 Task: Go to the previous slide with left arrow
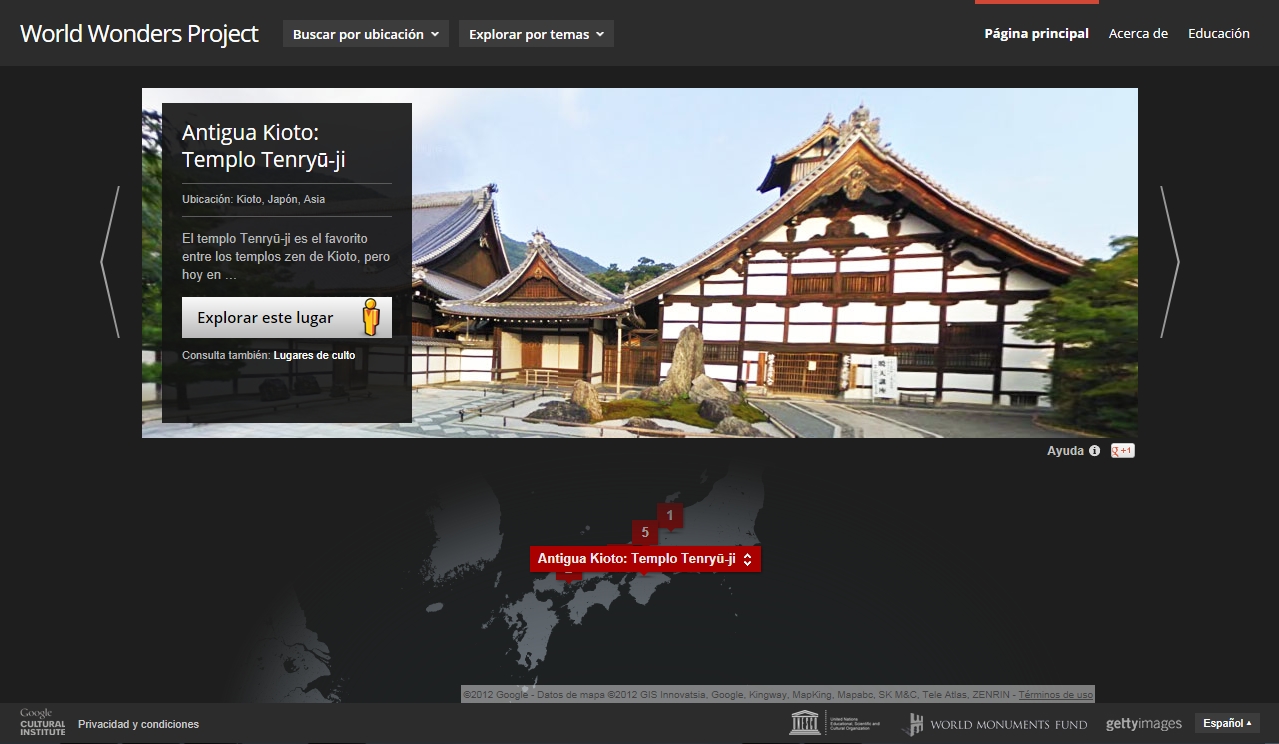point(110,262)
